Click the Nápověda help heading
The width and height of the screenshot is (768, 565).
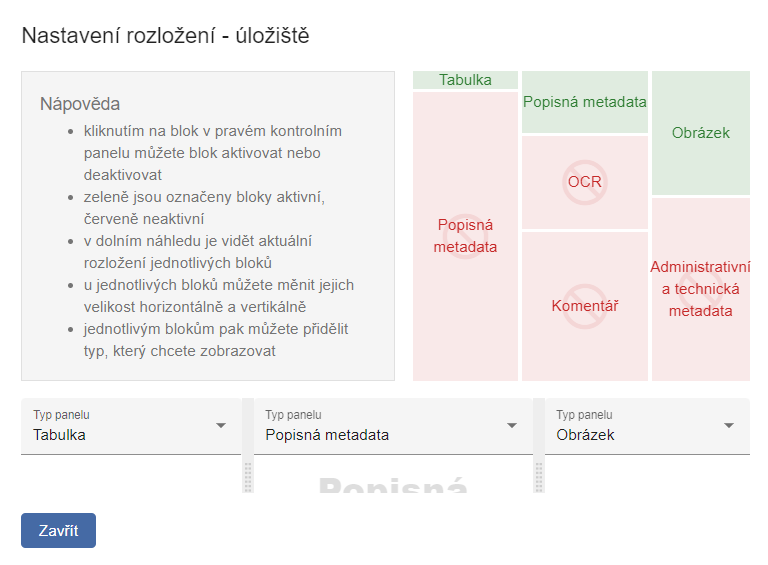[80, 104]
